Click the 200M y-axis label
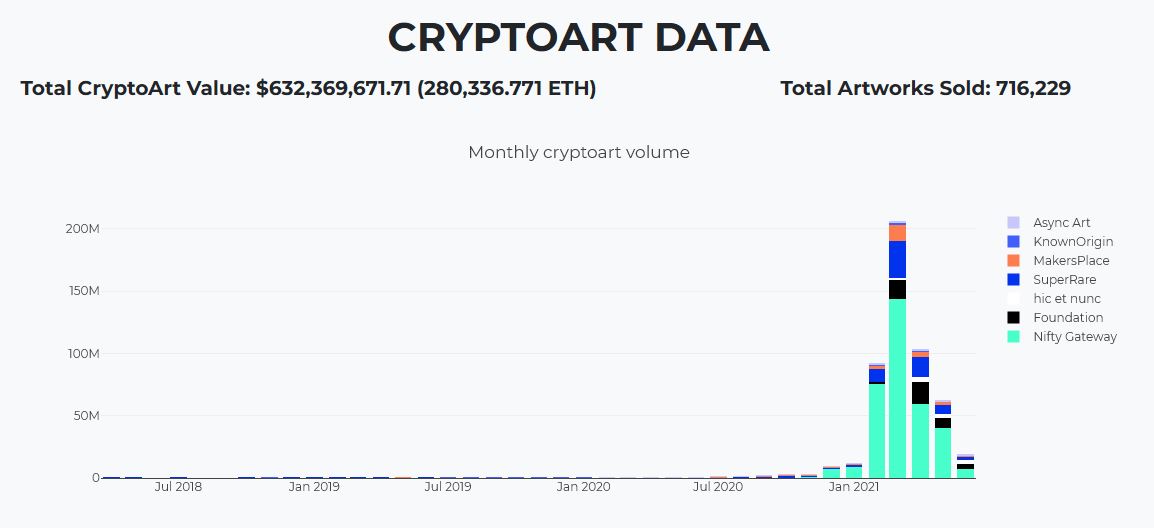Screen dimensions: 1154x528 point(82,229)
